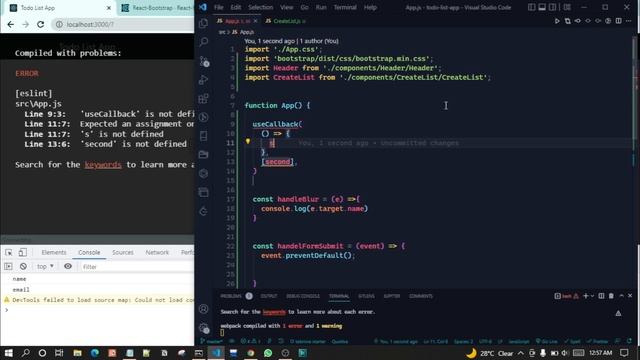Switch to the DevTools Sources tab
The image size is (640, 360).
pyautogui.click(x=123, y=253)
